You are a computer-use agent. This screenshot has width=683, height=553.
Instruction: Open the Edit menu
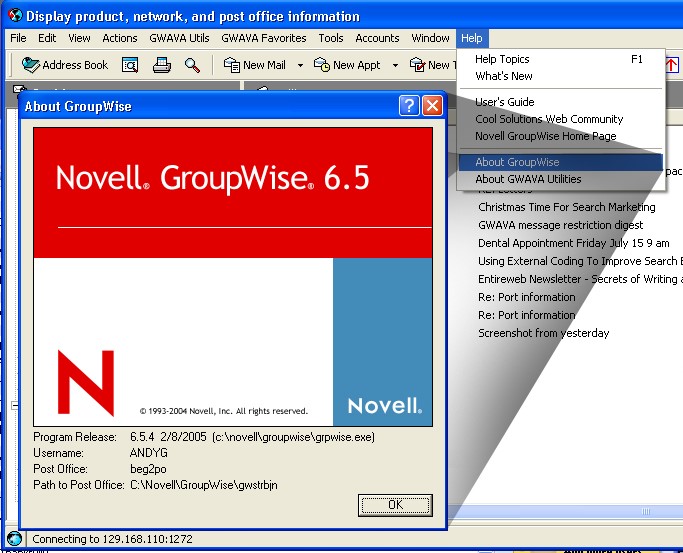click(x=47, y=38)
